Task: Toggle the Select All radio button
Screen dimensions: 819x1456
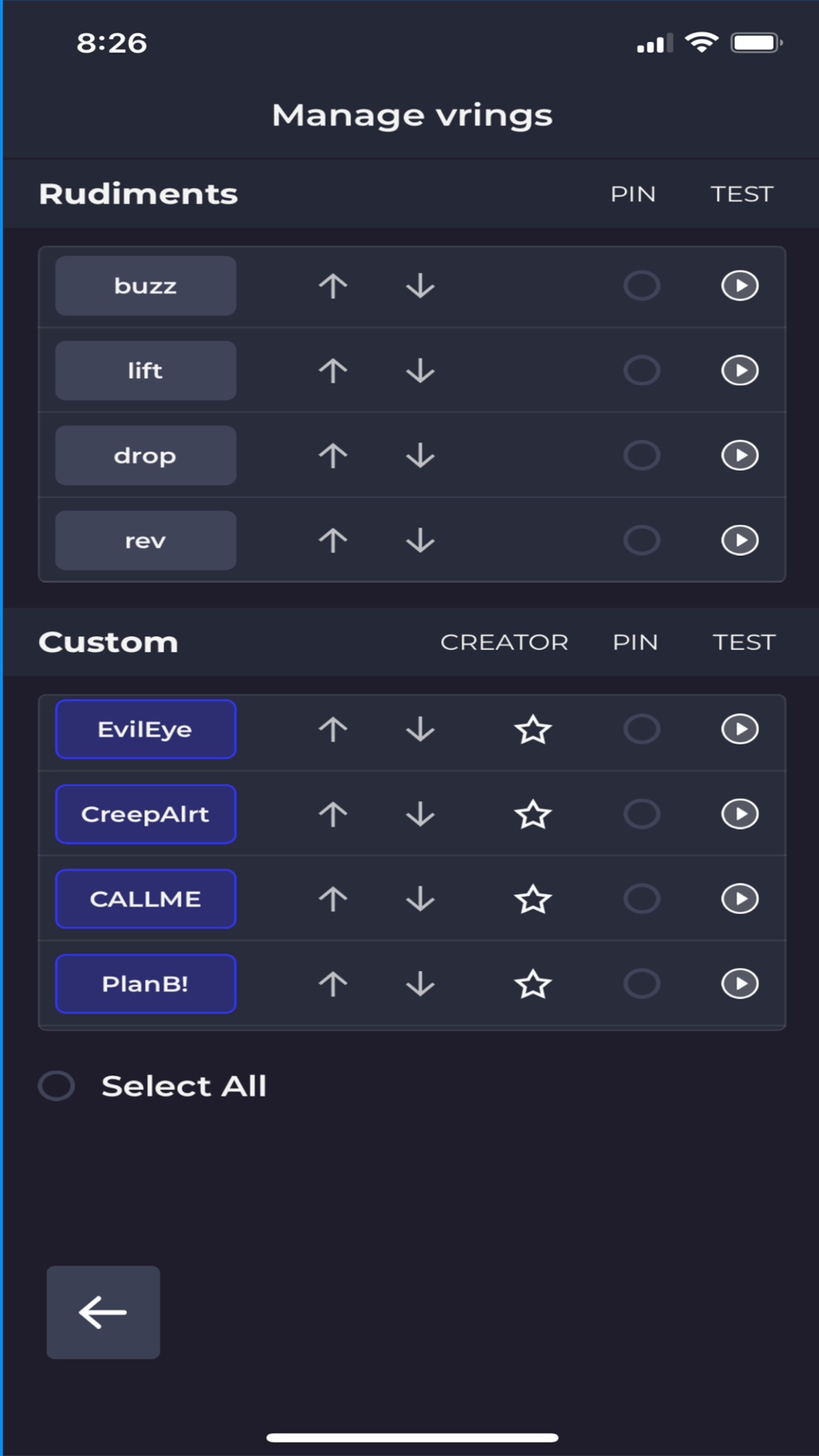Action: tap(57, 1086)
